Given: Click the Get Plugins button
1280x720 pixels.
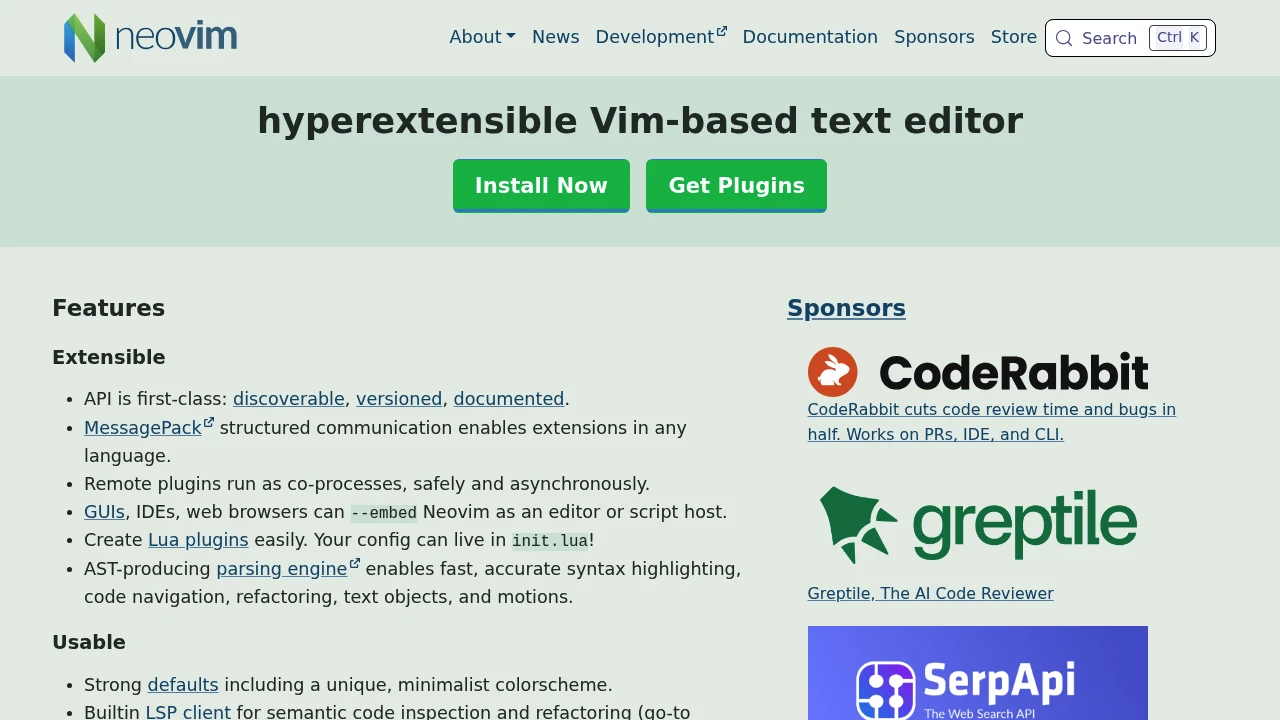Looking at the screenshot, I should point(736,185).
